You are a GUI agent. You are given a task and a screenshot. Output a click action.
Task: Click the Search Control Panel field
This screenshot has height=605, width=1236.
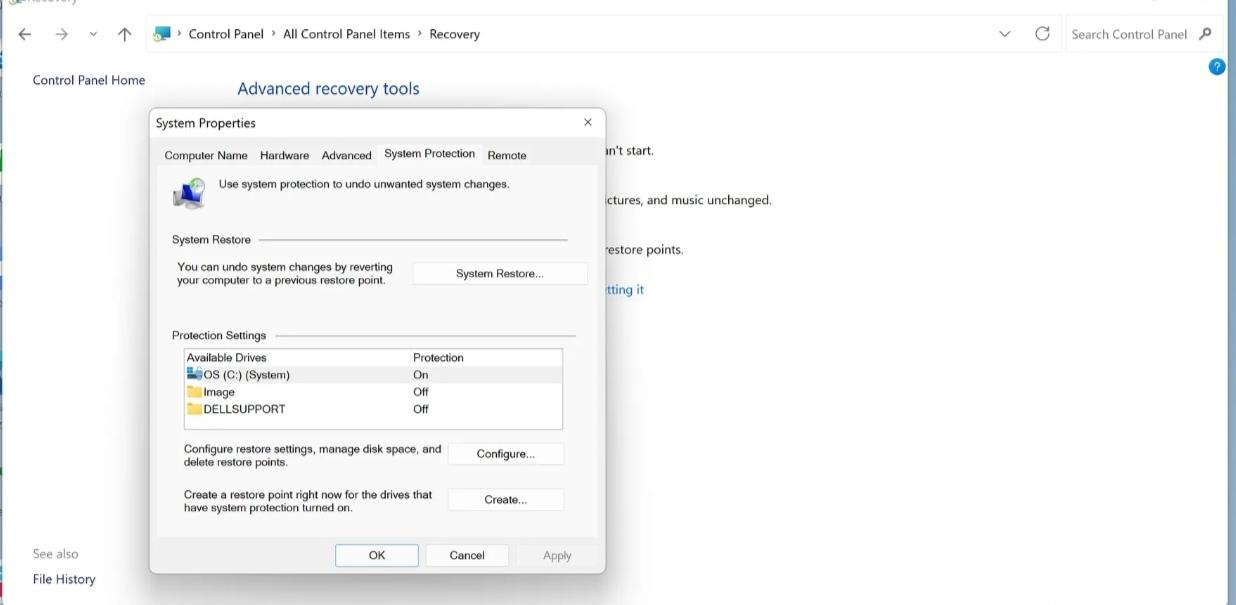pyautogui.click(x=1128, y=34)
